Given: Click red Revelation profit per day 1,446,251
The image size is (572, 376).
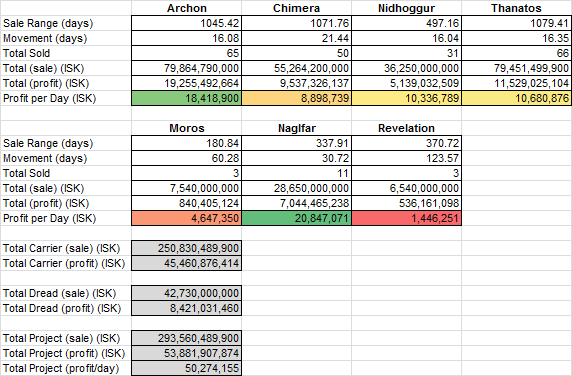Looking at the screenshot, I should [406, 218].
